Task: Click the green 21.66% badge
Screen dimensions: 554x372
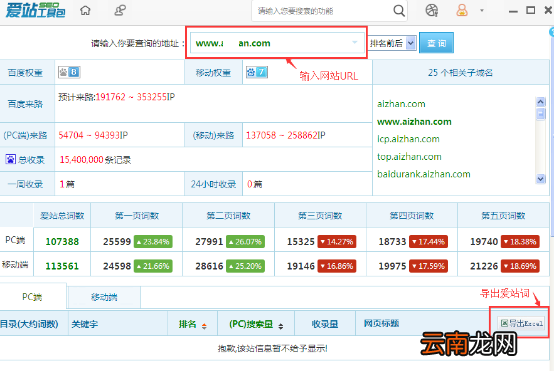Action: [x=153, y=266]
